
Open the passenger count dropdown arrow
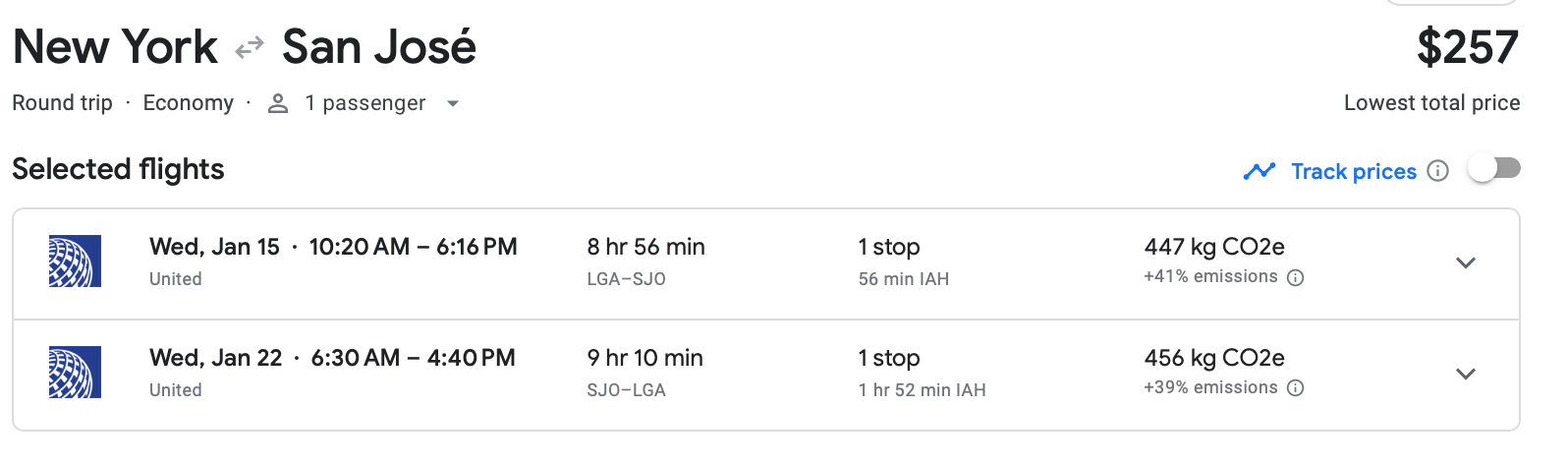pos(453,103)
